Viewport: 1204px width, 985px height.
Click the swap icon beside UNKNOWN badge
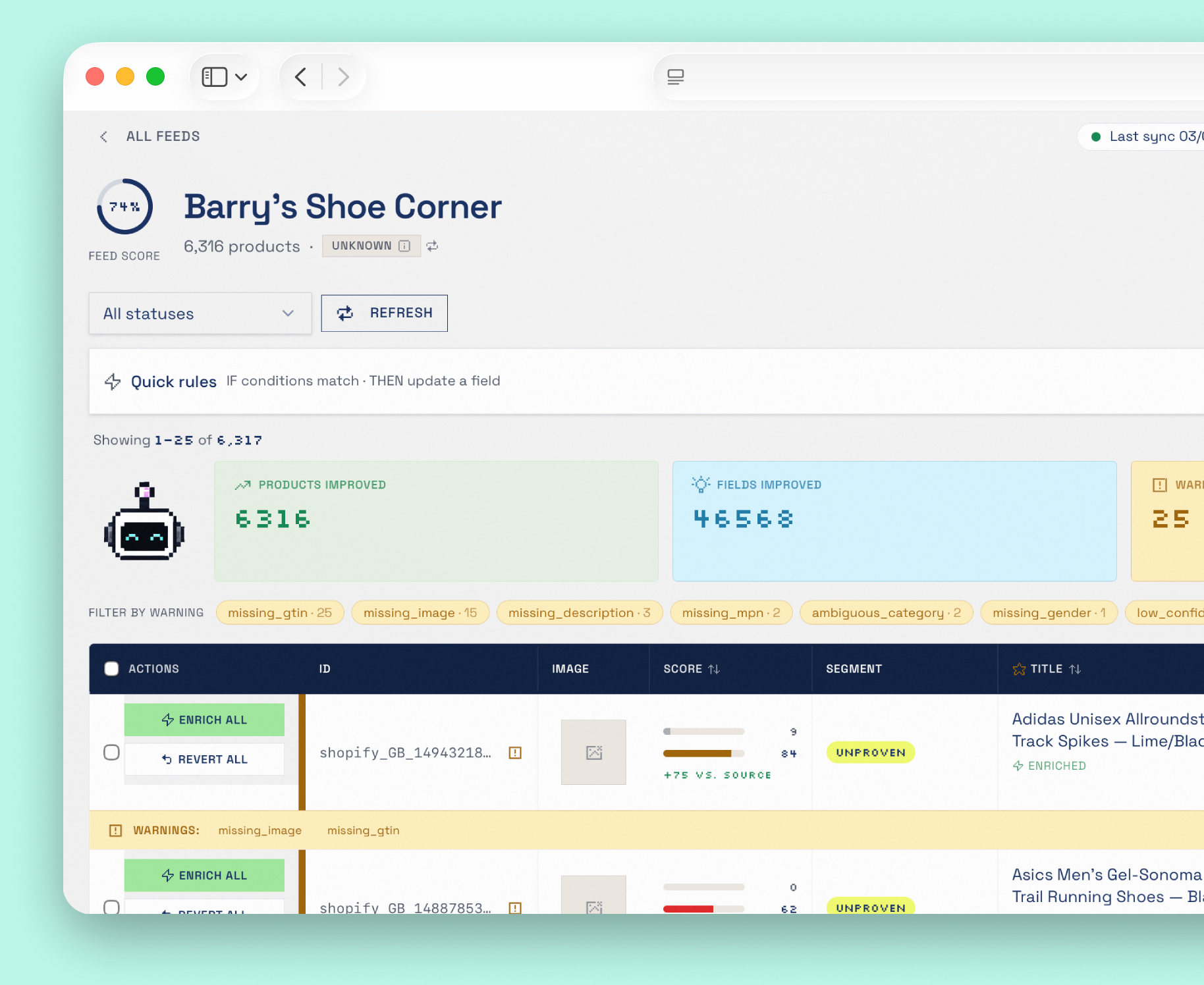[x=432, y=246]
